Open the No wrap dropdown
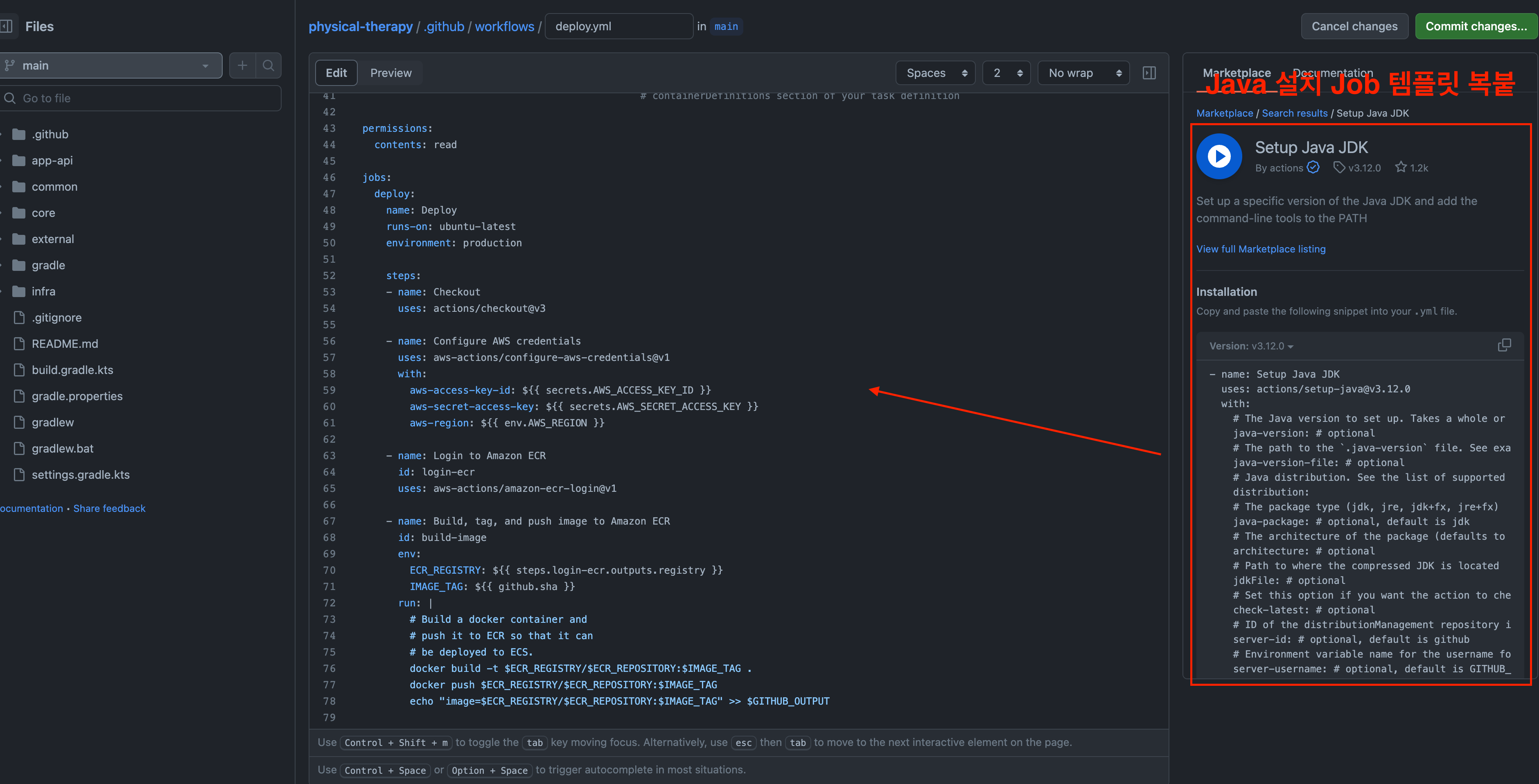This screenshot has width=1539, height=784. coord(1083,73)
